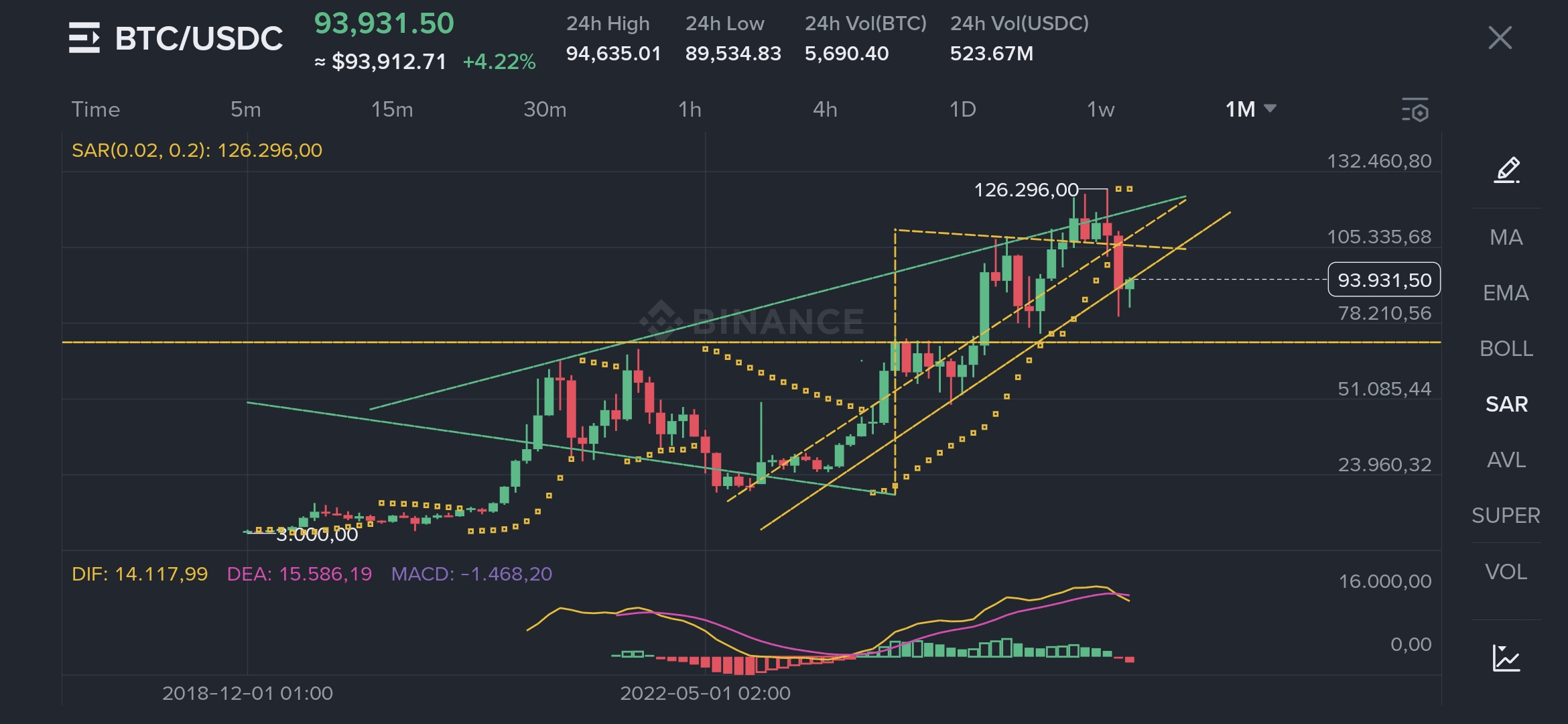Select the 1D timeframe
The height and width of the screenshot is (724, 1568).
pyautogui.click(x=962, y=109)
